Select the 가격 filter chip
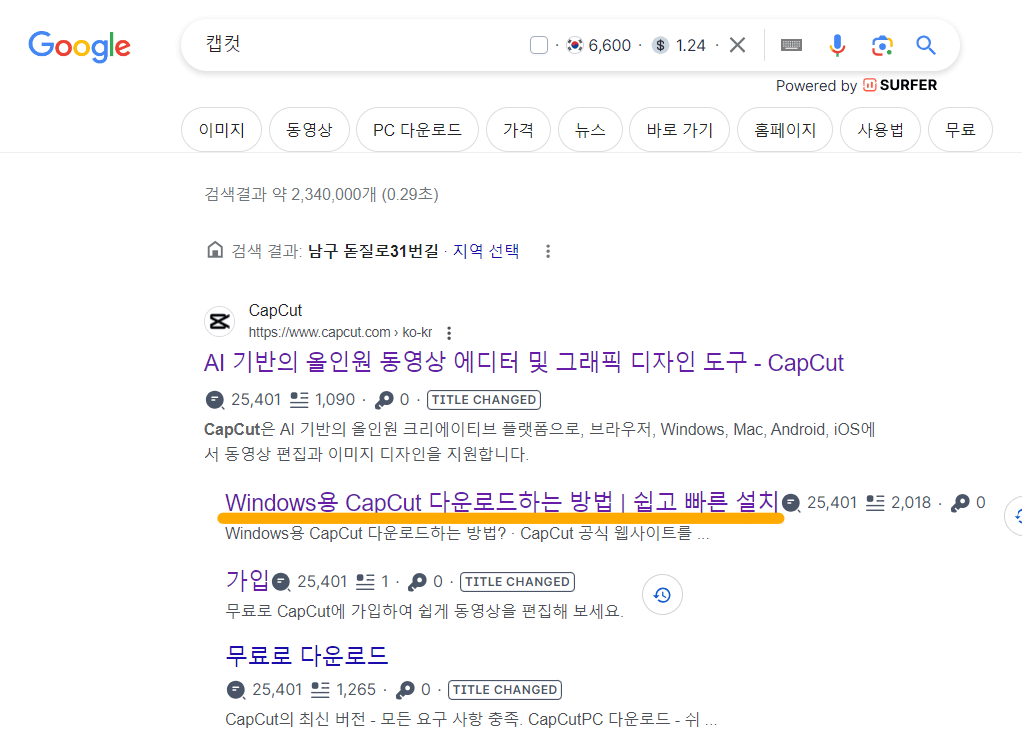The height and width of the screenshot is (742, 1022). pyautogui.click(x=518, y=130)
